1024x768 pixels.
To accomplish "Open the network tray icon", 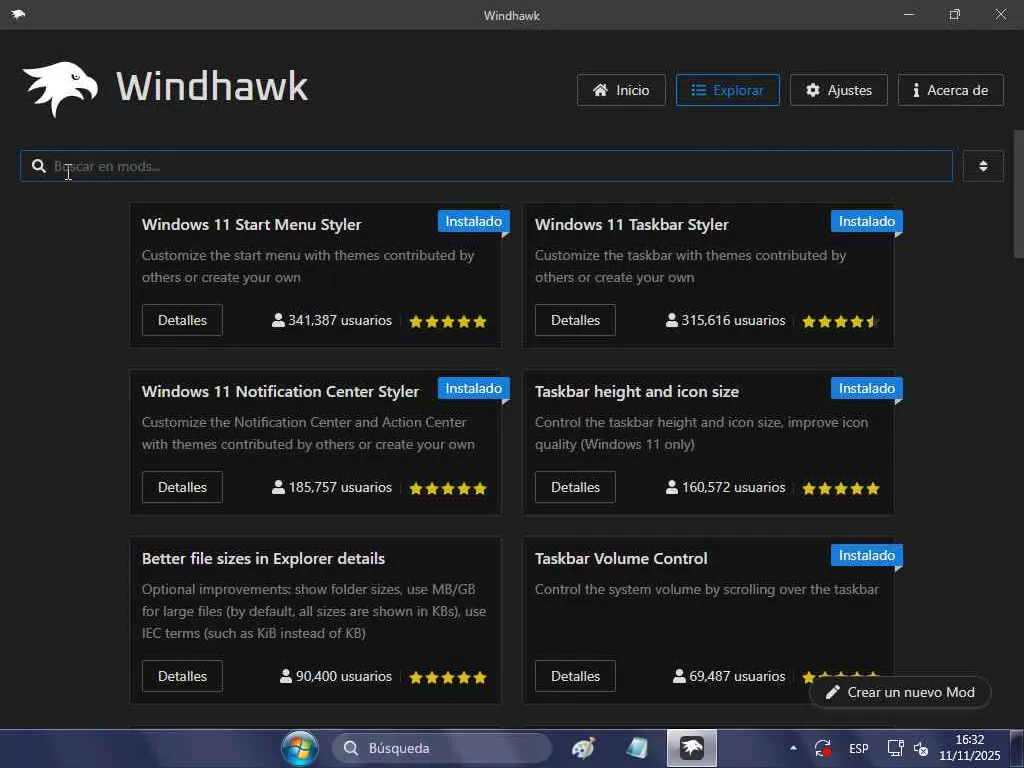I will tap(895, 748).
